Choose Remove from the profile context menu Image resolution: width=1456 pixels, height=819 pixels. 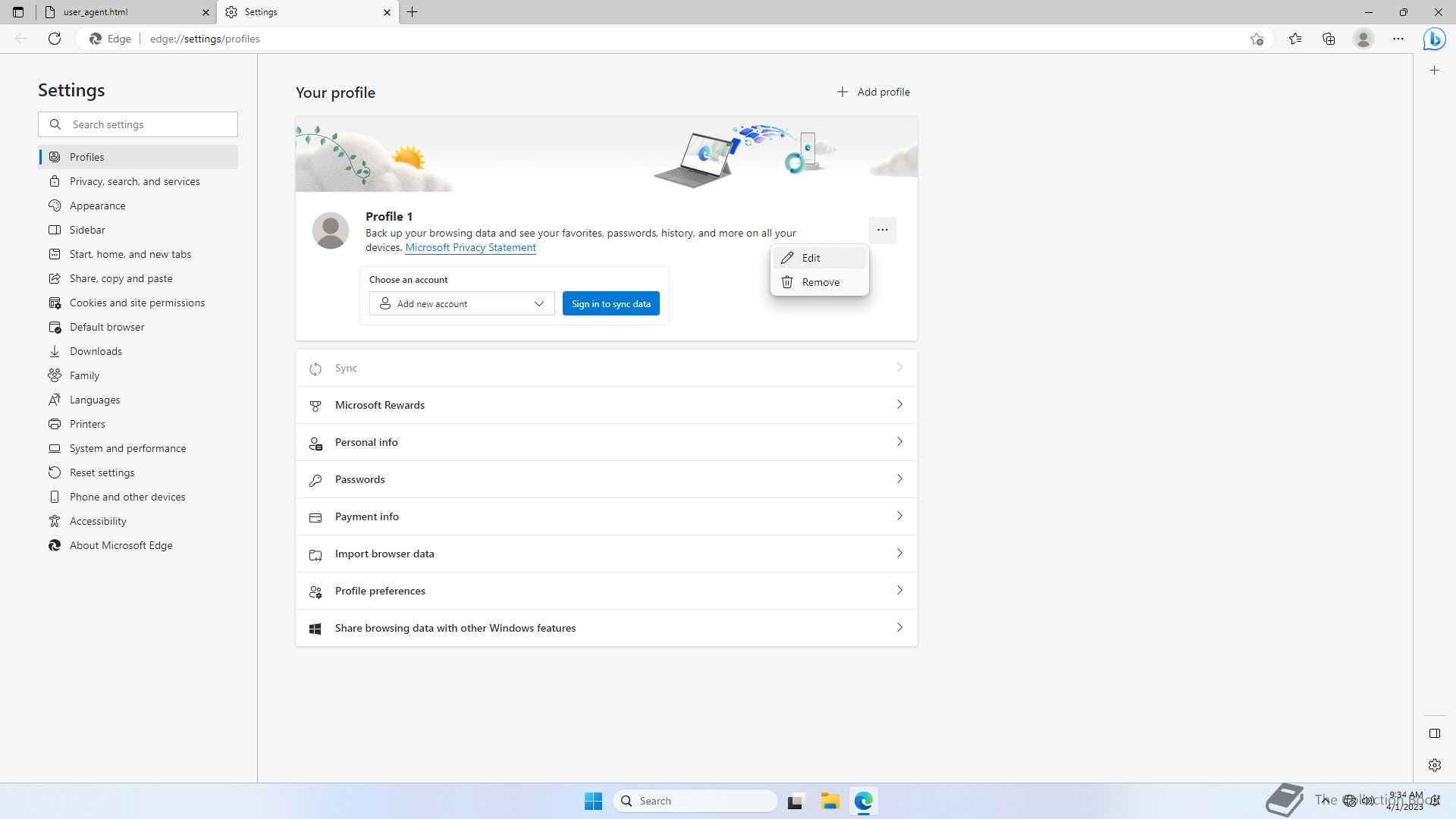point(819,282)
